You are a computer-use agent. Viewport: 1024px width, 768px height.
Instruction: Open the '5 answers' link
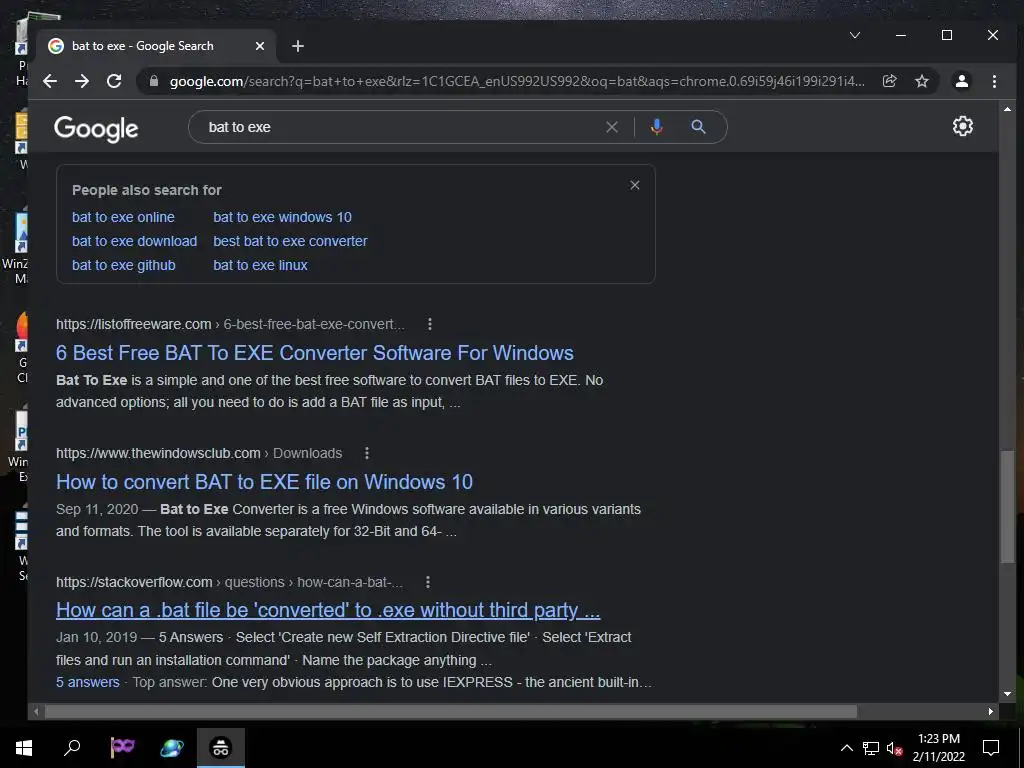[x=88, y=682]
